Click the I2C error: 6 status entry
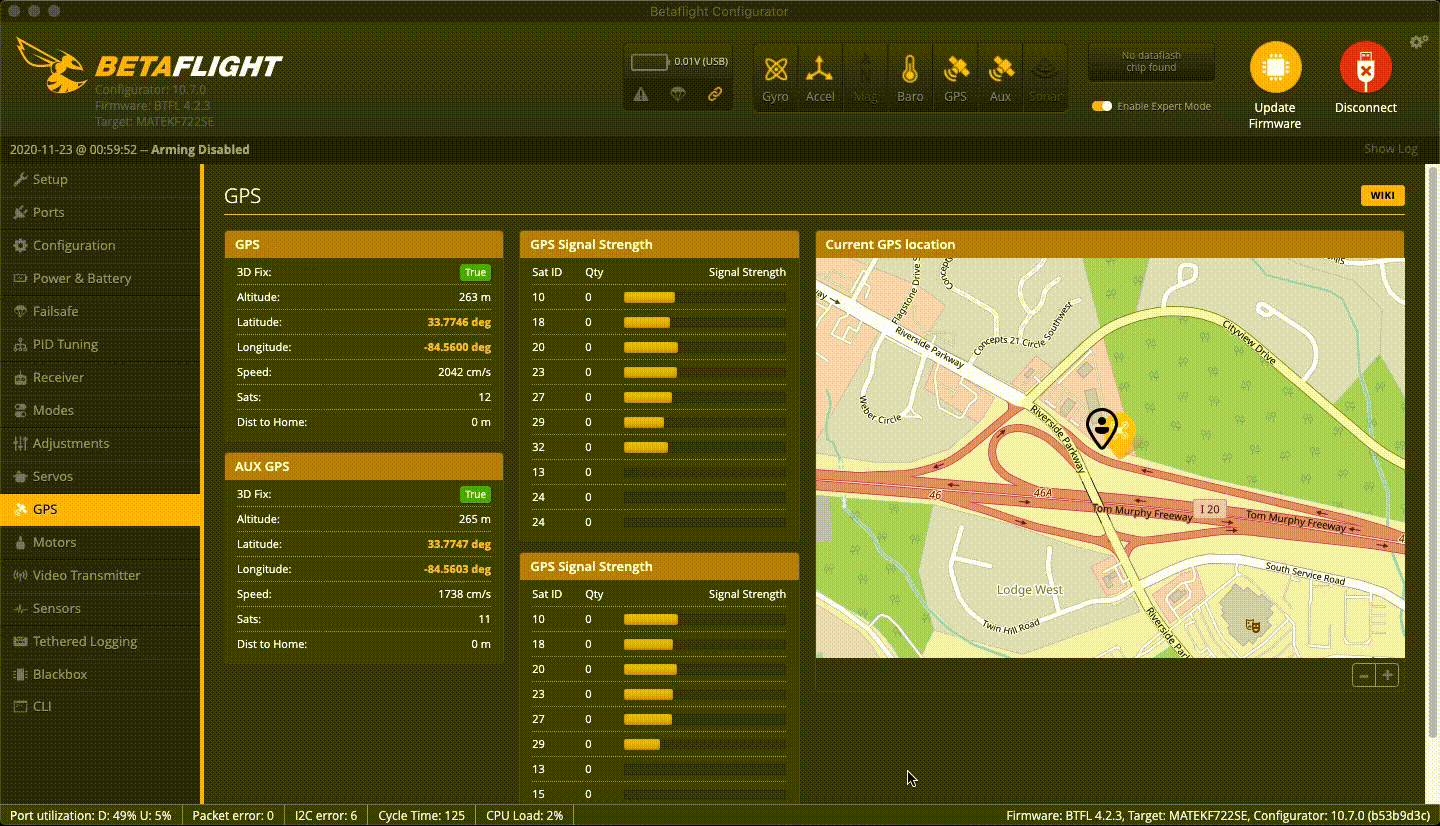This screenshot has height=826, width=1440. point(326,815)
